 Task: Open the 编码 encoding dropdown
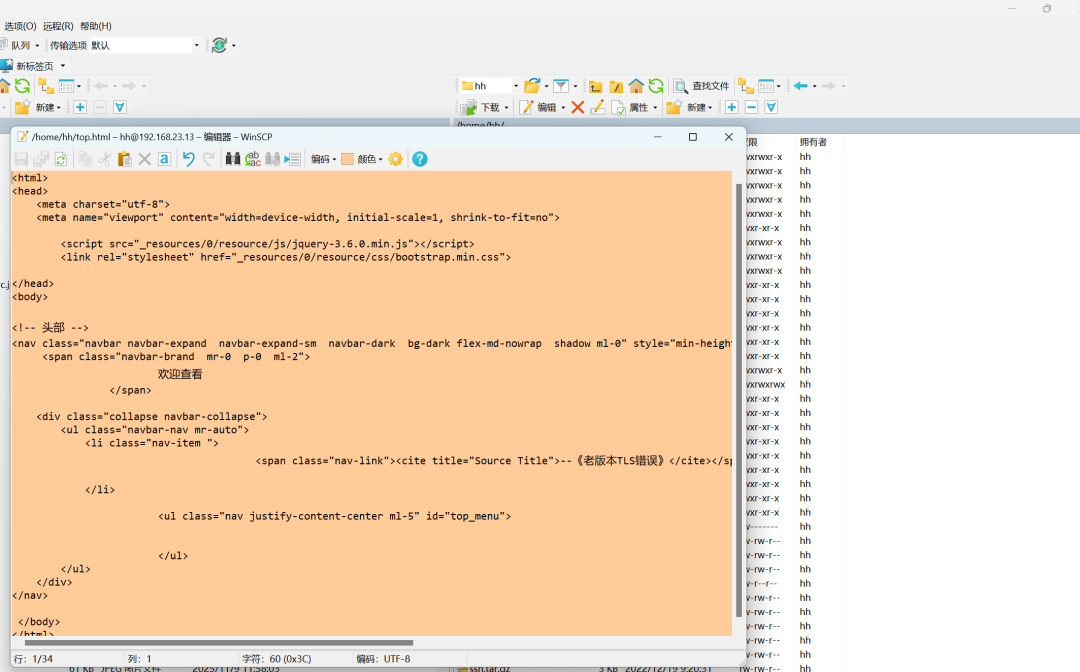[x=323, y=159]
